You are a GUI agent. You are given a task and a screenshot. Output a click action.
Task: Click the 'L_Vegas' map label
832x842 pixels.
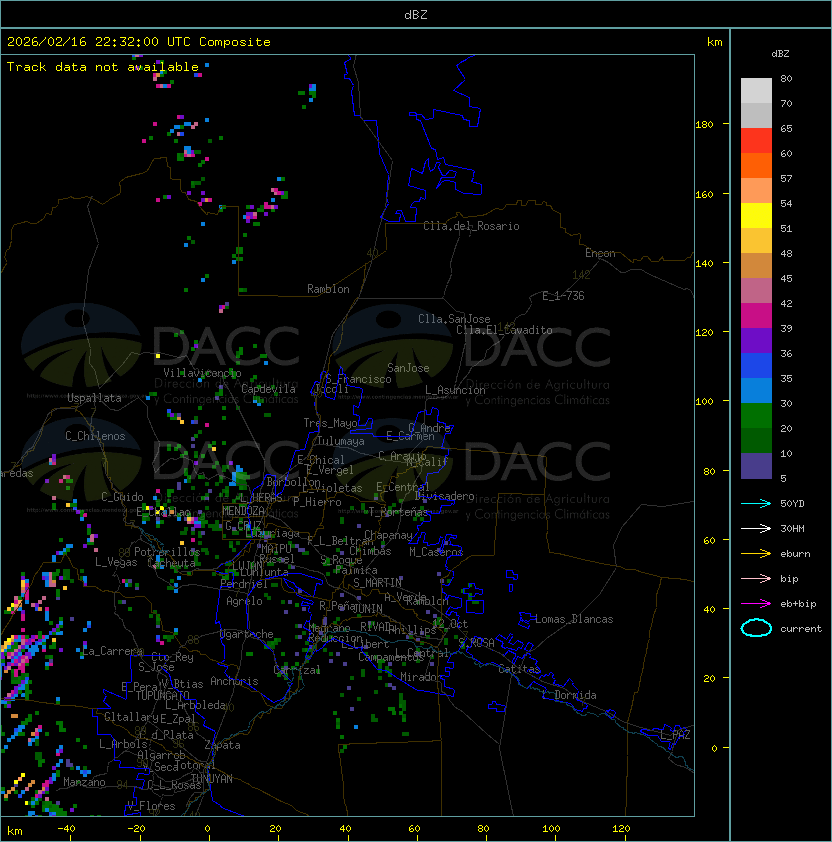tap(116, 562)
